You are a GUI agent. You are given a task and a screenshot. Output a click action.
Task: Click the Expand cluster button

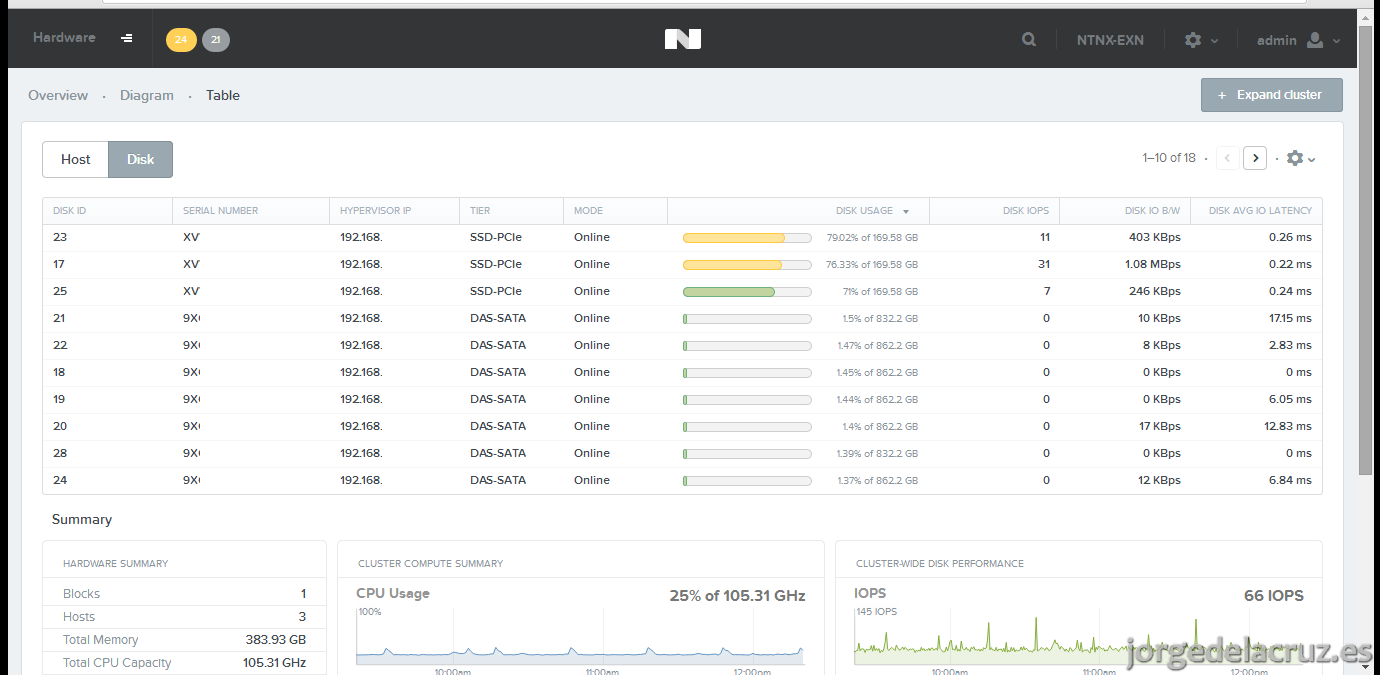(1272, 95)
